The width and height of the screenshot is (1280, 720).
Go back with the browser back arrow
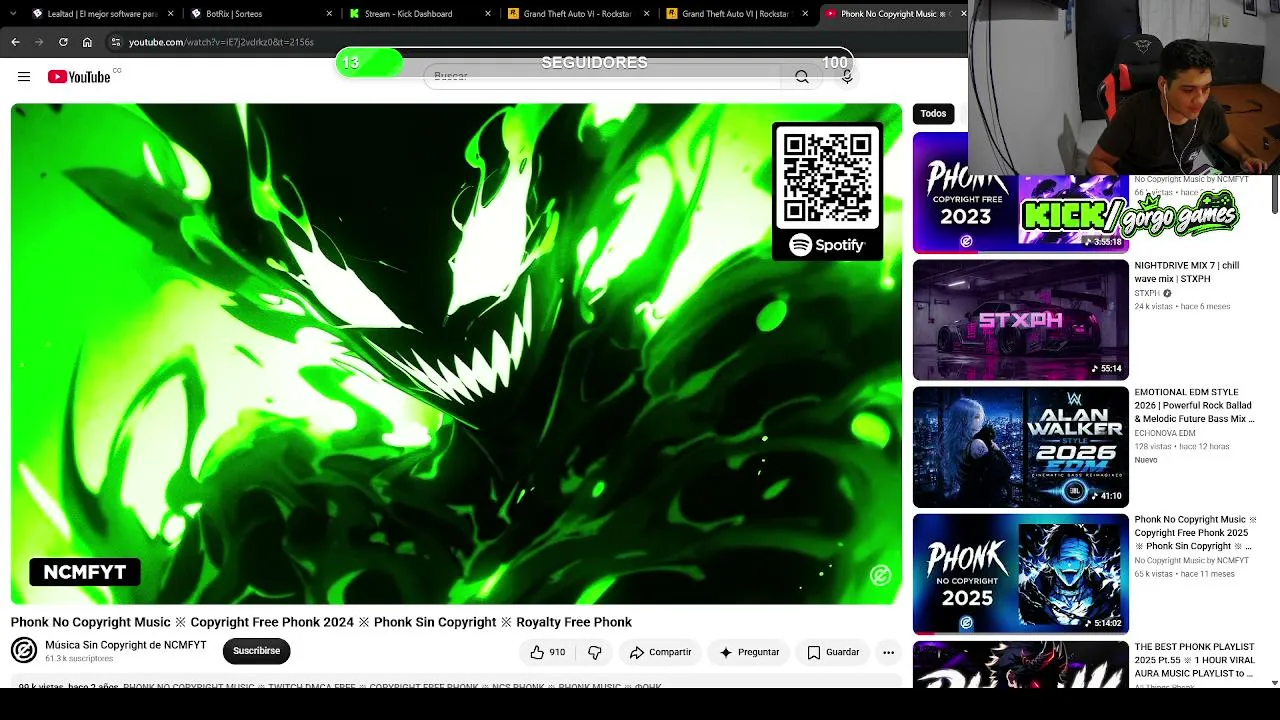point(15,42)
